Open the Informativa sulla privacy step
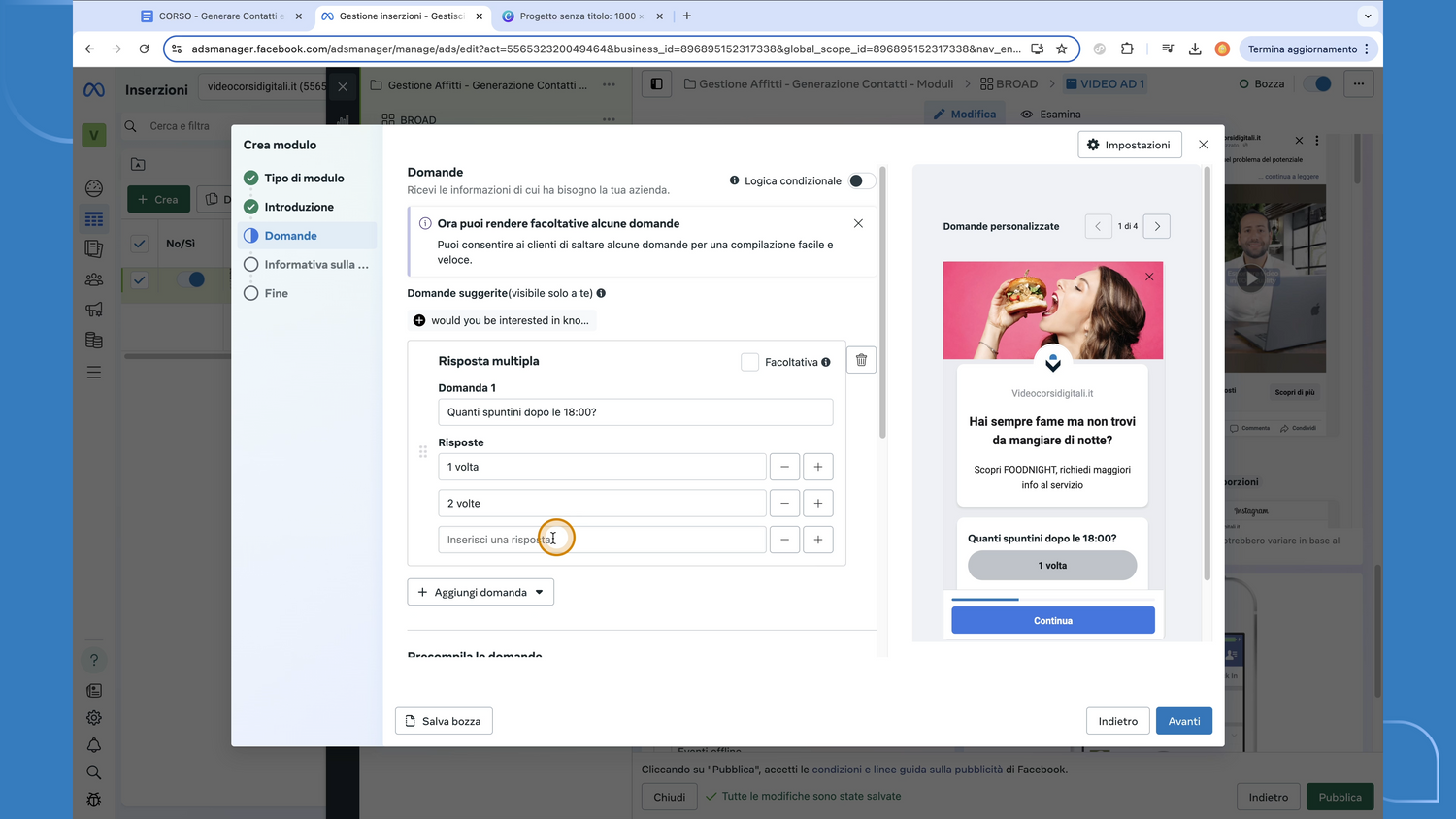Image resolution: width=1456 pixels, height=819 pixels. 315,264
